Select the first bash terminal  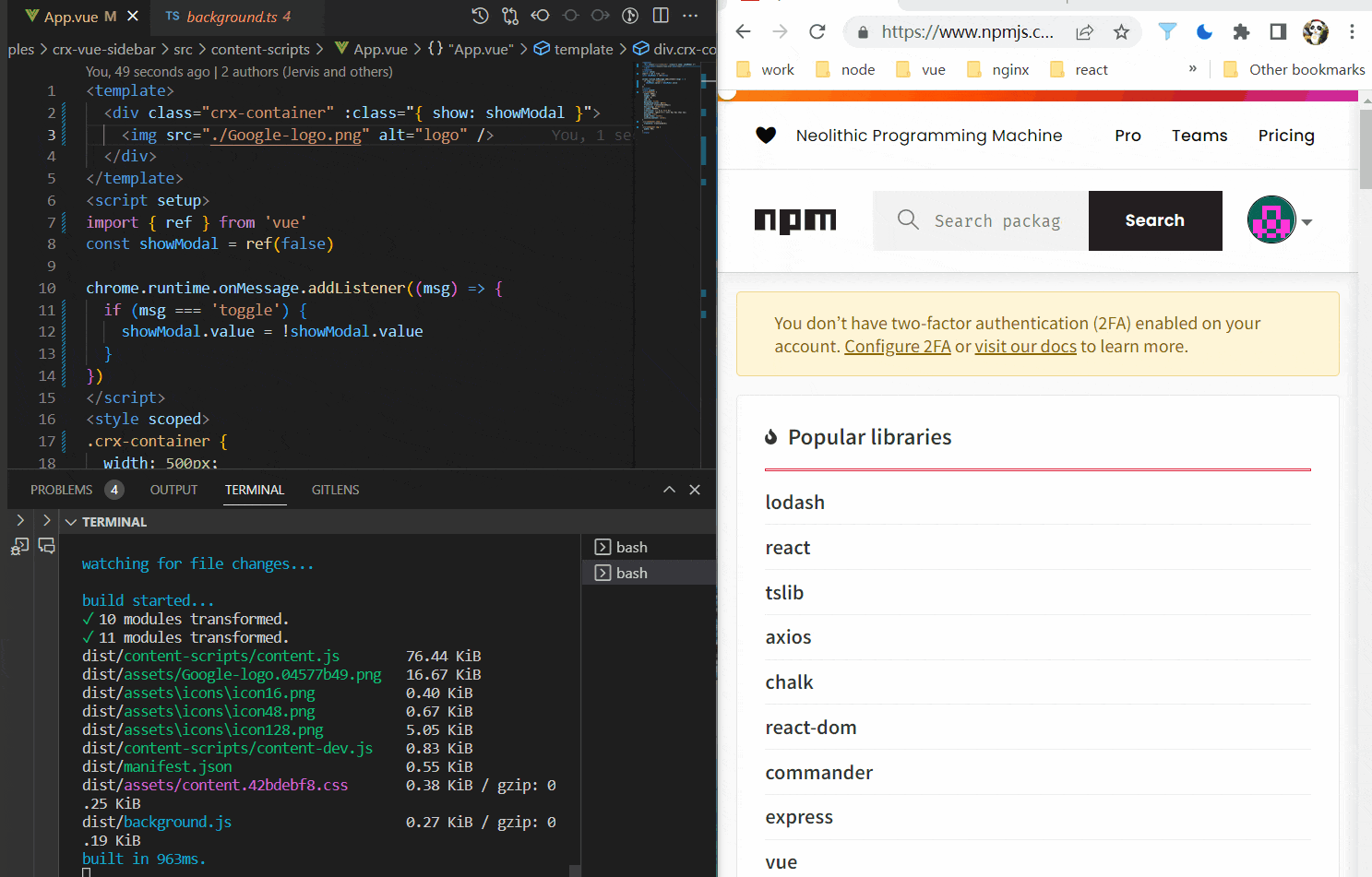(650, 547)
